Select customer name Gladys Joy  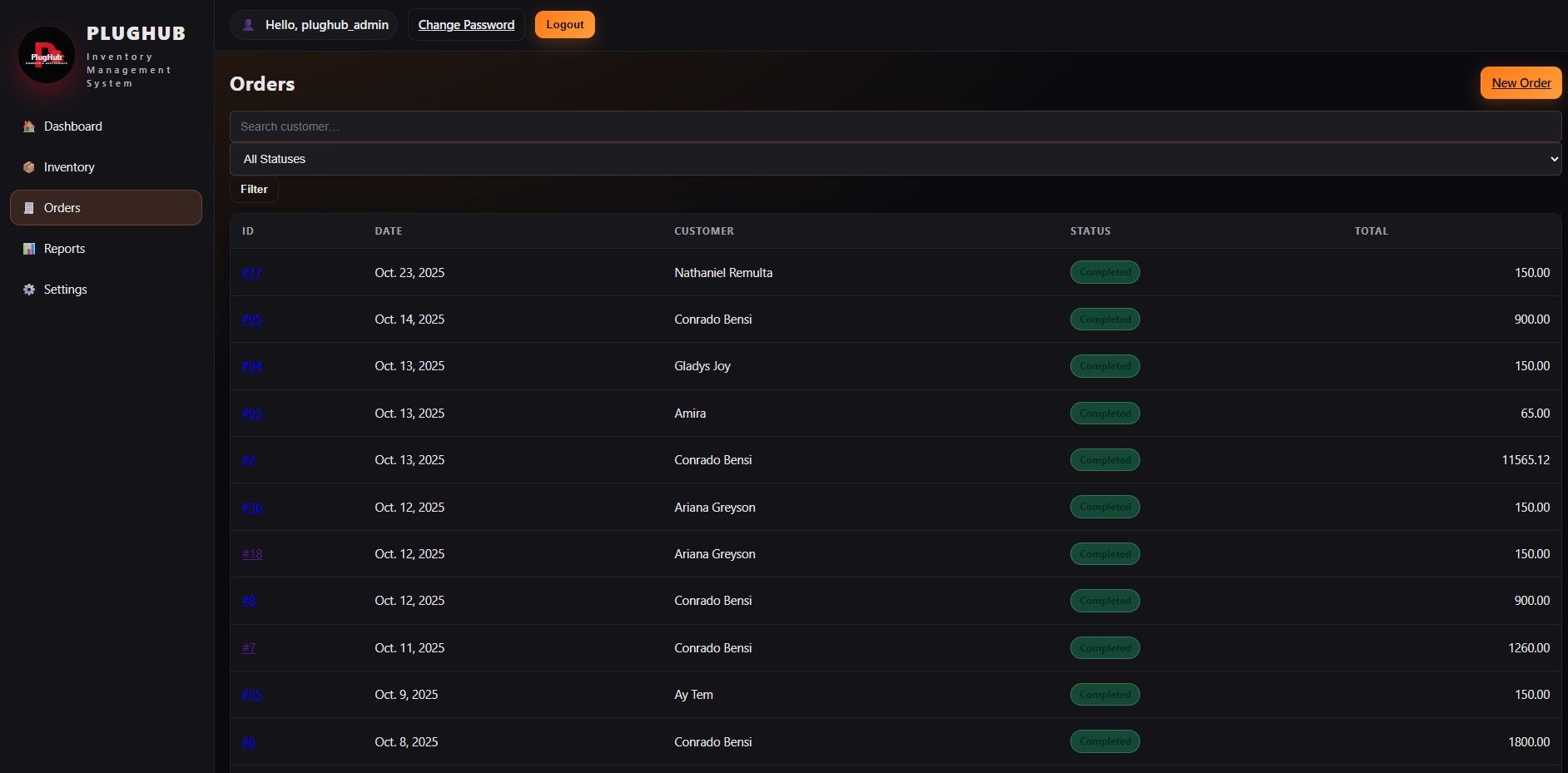702,366
